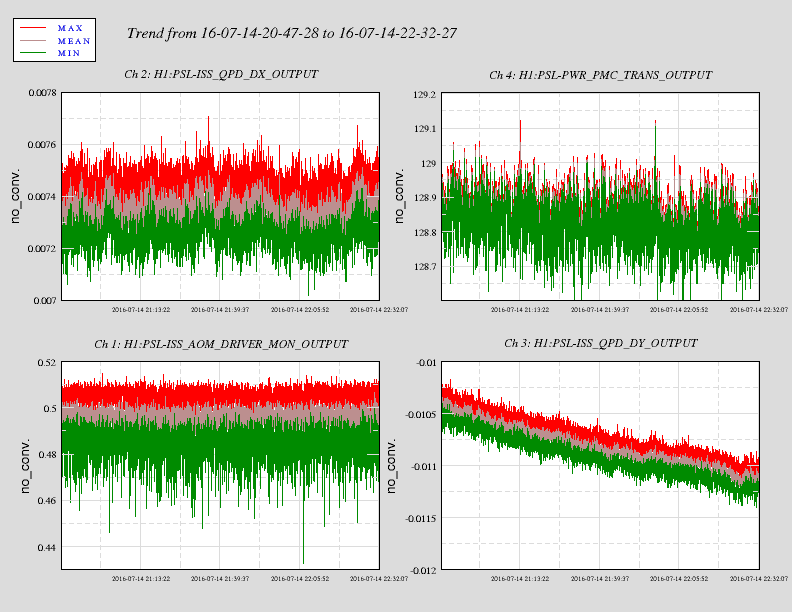Click the 0.007 axis value in Ch 2
This screenshot has height=612, width=792.
45,301
